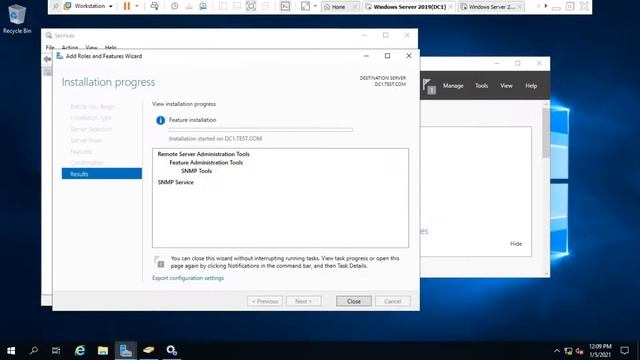Click the Close button in wizard
The image size is (640, 360).
point(354,301)
